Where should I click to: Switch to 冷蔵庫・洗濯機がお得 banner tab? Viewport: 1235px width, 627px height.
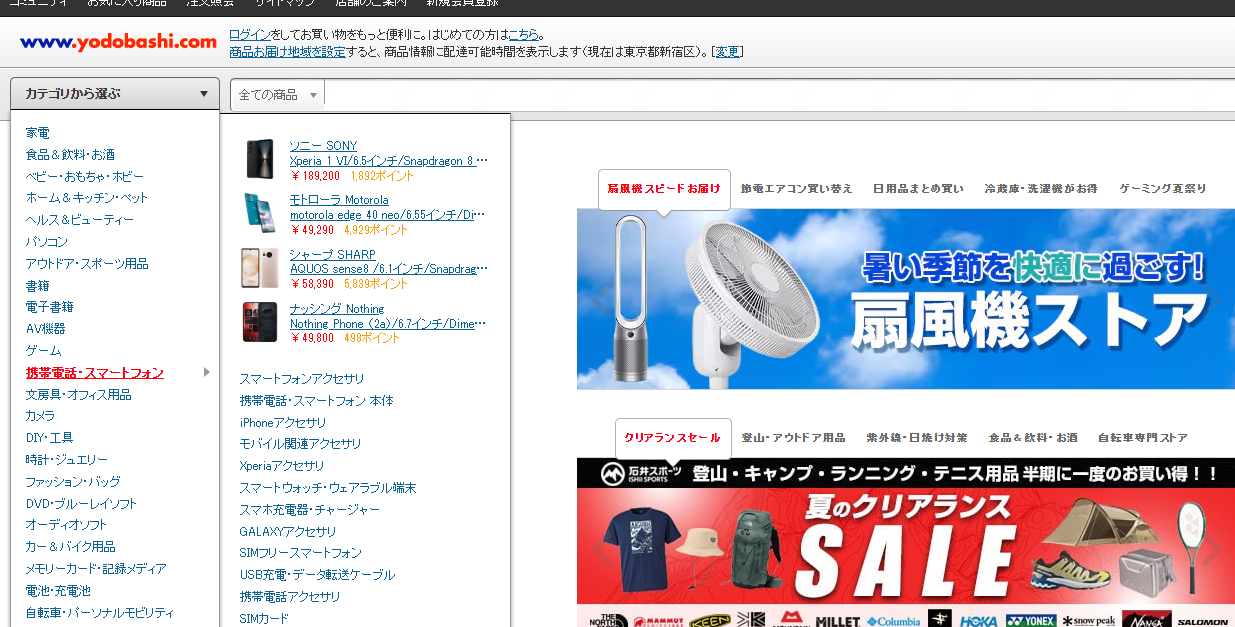coord(1040,188)
